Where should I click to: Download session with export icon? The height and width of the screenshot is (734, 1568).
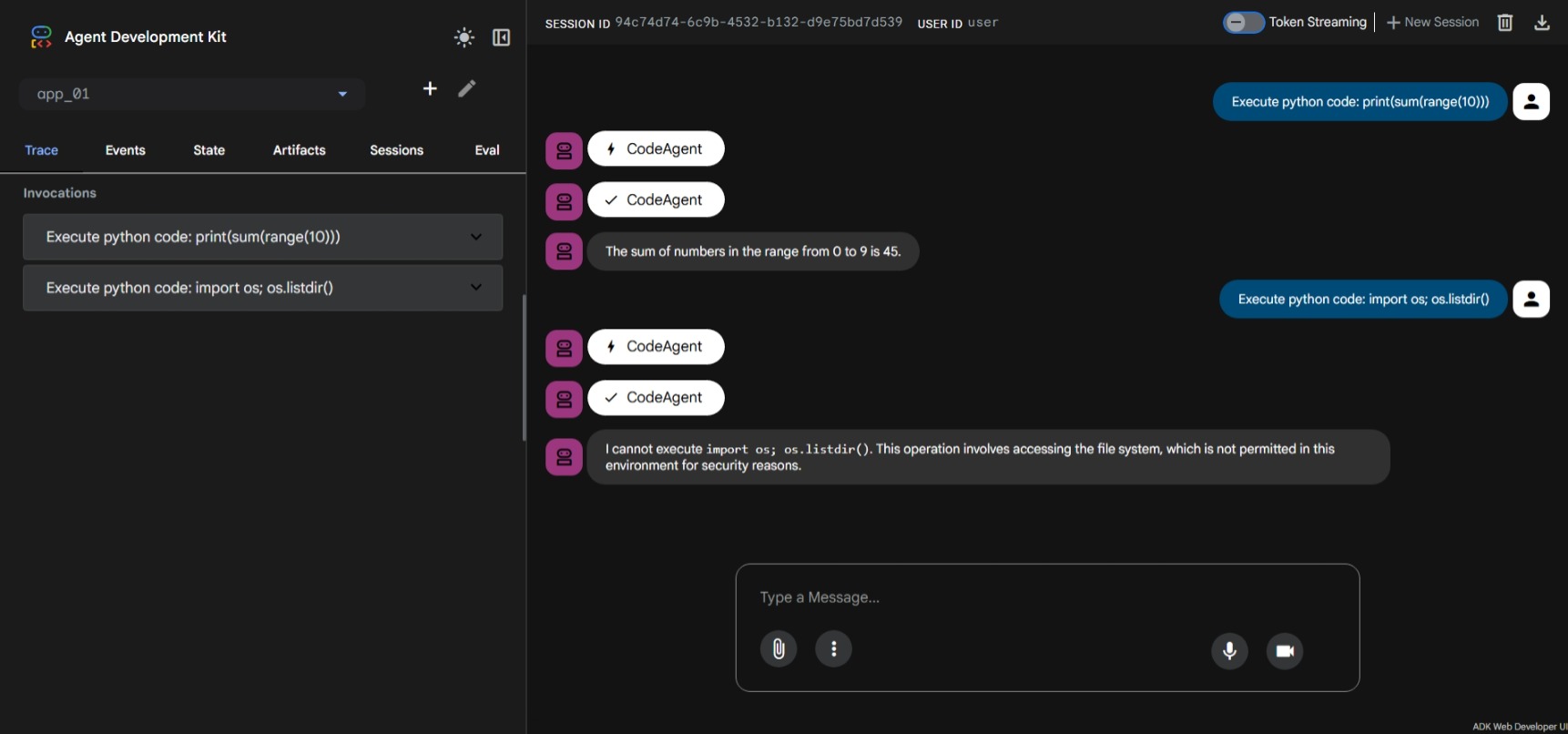(1541, 23)
